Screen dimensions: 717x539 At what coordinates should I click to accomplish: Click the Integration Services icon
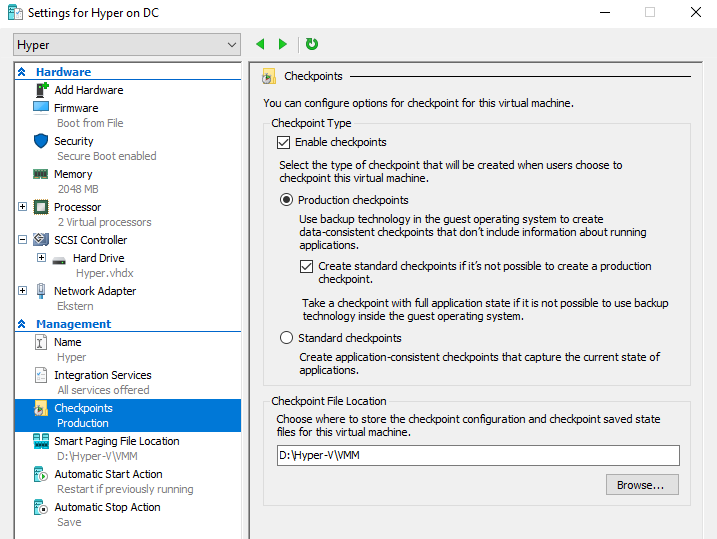tap(41, 375)
